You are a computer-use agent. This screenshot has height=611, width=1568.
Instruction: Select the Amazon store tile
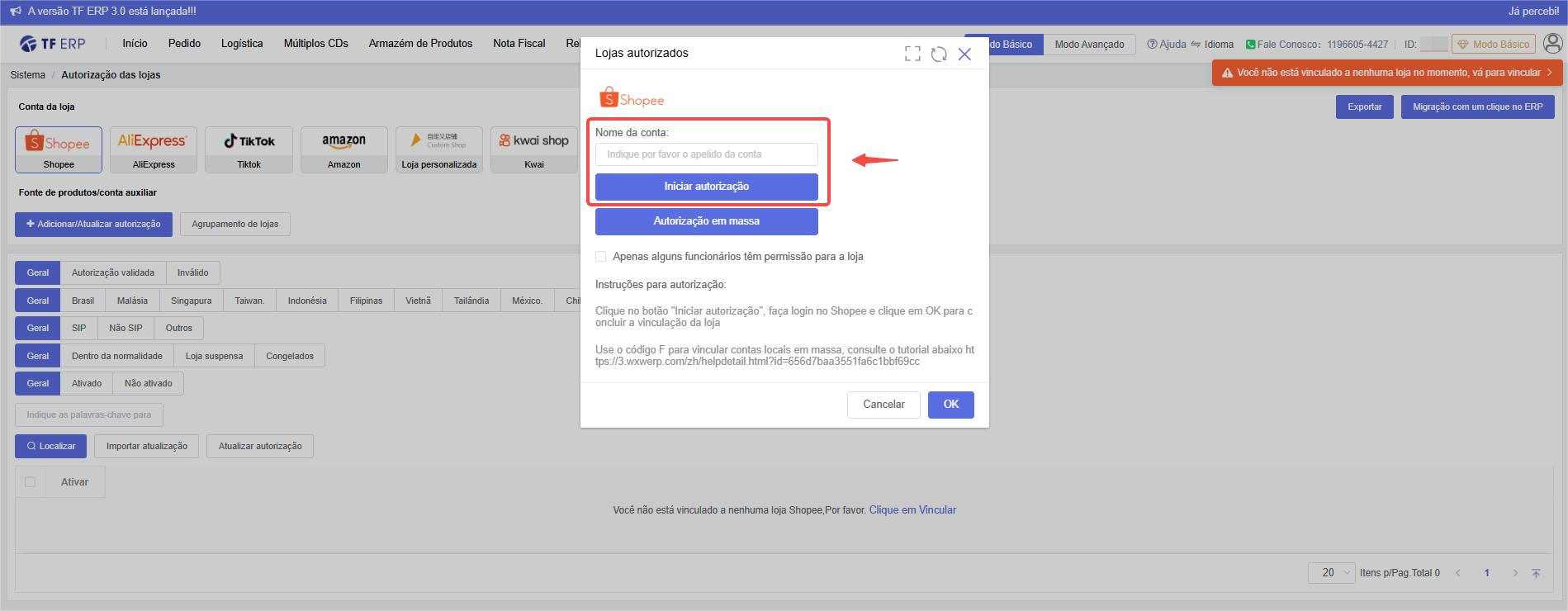pos(343,149)
